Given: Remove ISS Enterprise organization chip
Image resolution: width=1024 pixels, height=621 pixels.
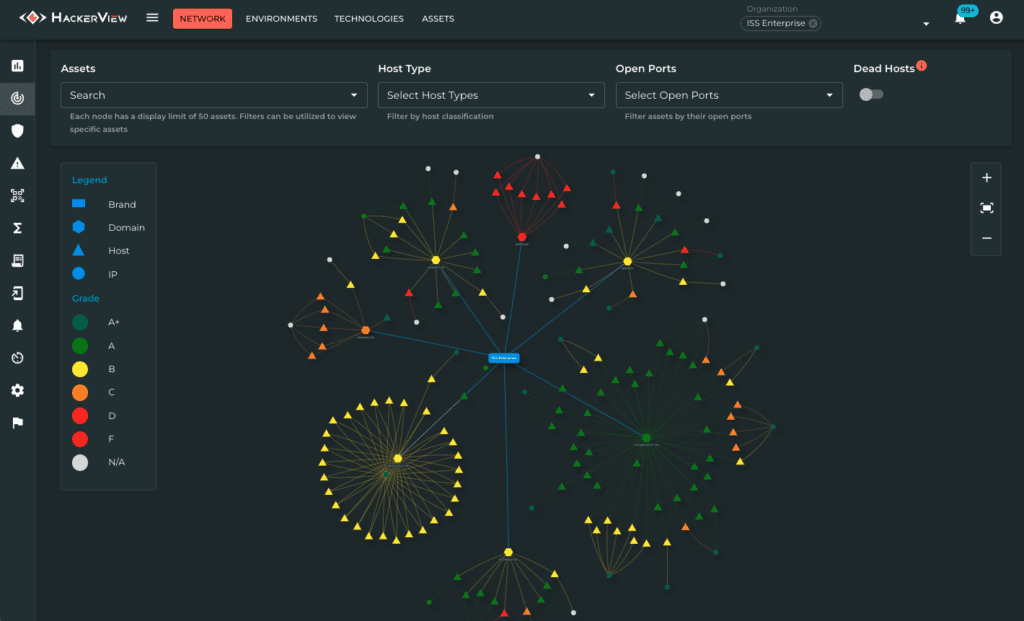Looking at the screenshot, I should click(x=813, y=24).
